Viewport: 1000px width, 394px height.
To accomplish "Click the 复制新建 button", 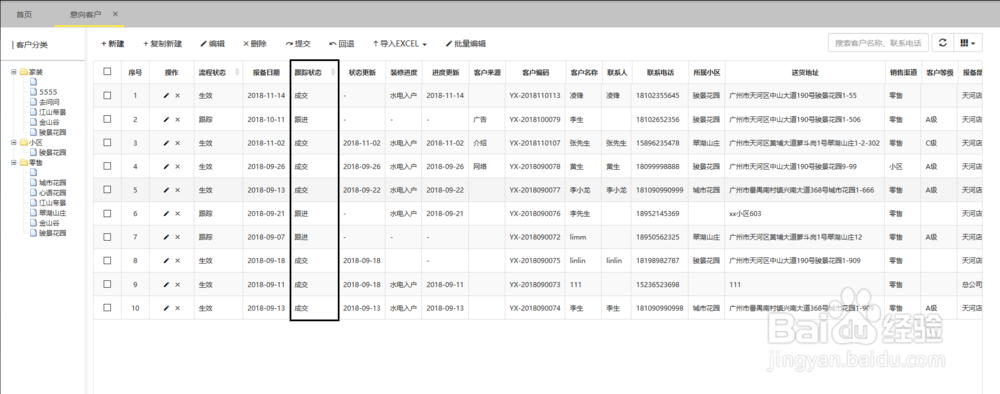I will click(162, 44).
